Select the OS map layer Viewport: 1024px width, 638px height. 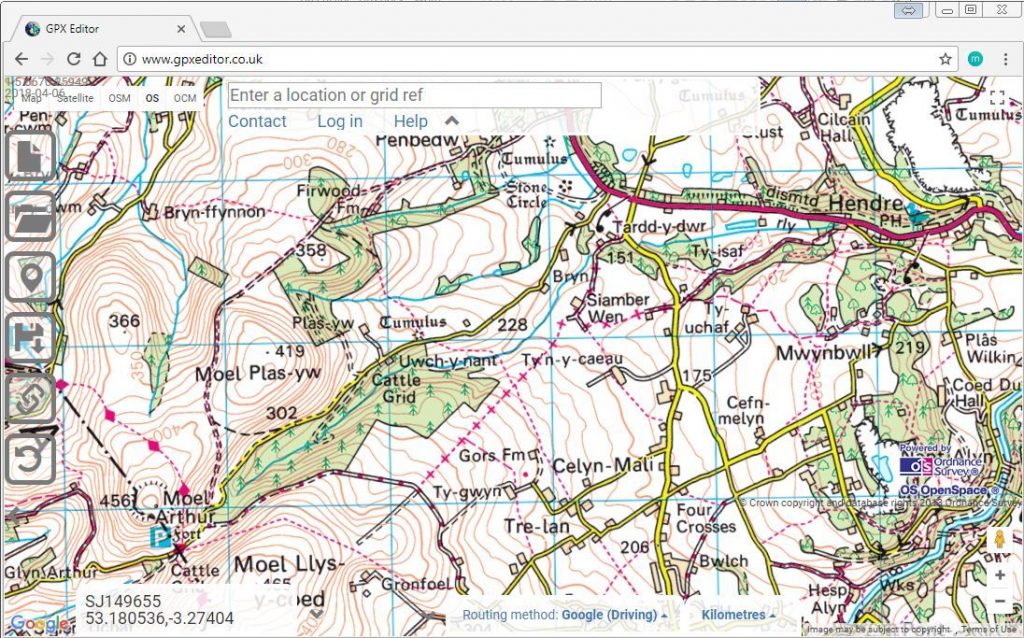[152, 98]
